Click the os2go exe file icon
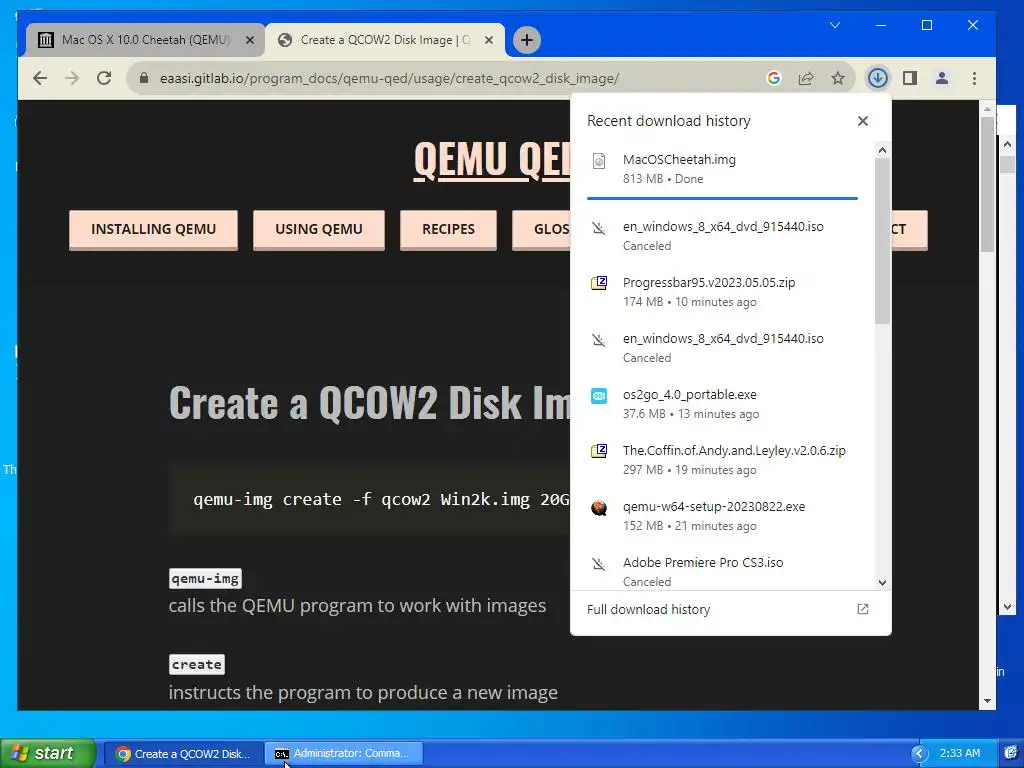This screenshot has width=1024, height=768. click(599, 396)
